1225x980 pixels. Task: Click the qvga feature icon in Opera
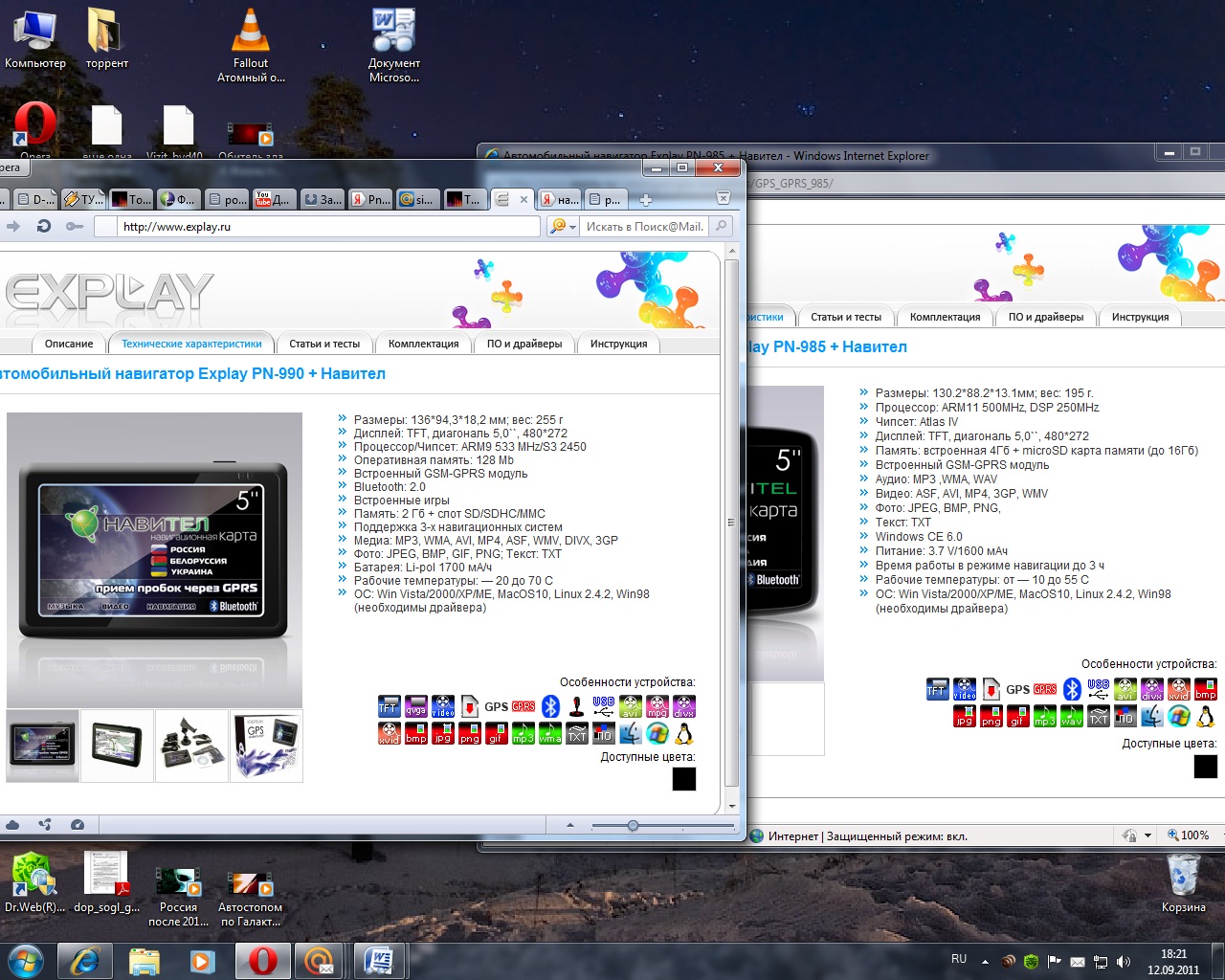tap(415, 707)
